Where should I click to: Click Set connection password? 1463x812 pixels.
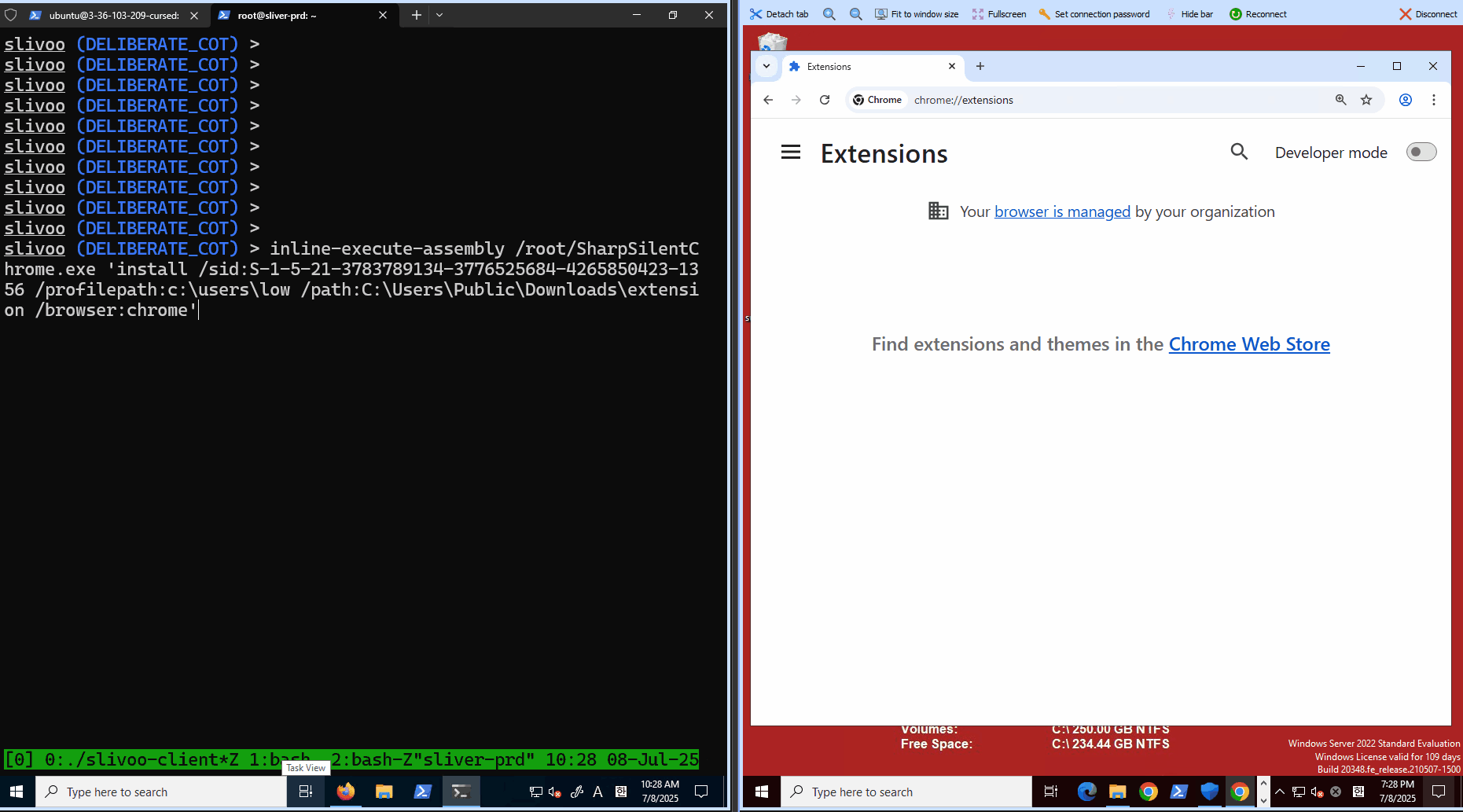[1094, 14]
